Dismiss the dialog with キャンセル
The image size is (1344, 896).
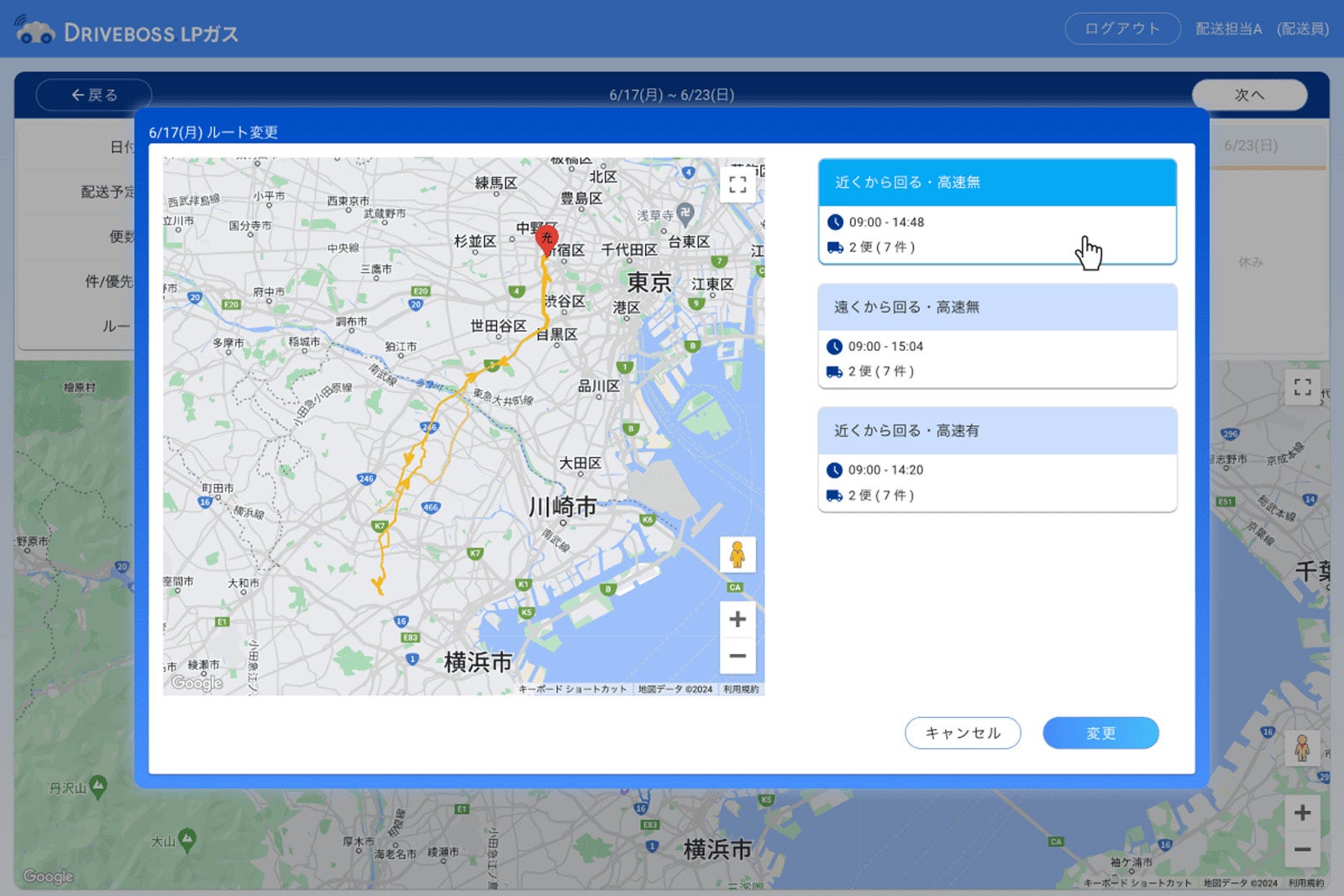[963, 733]
